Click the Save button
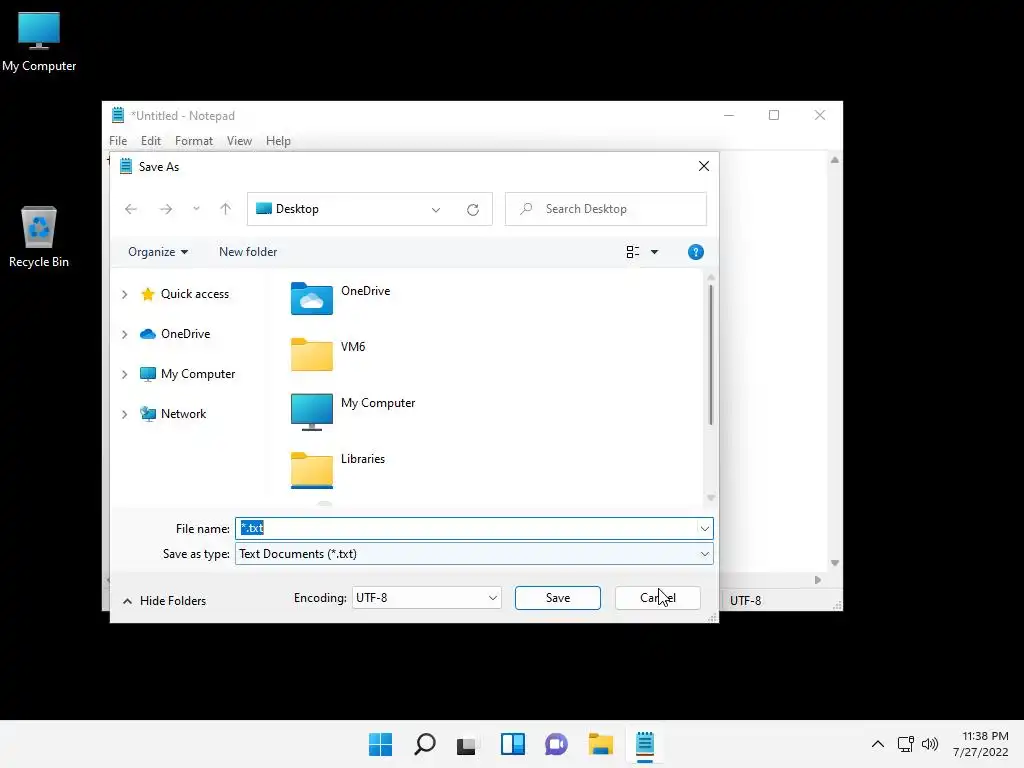Viewport: 1024px width, 768px height. point(558,598)
